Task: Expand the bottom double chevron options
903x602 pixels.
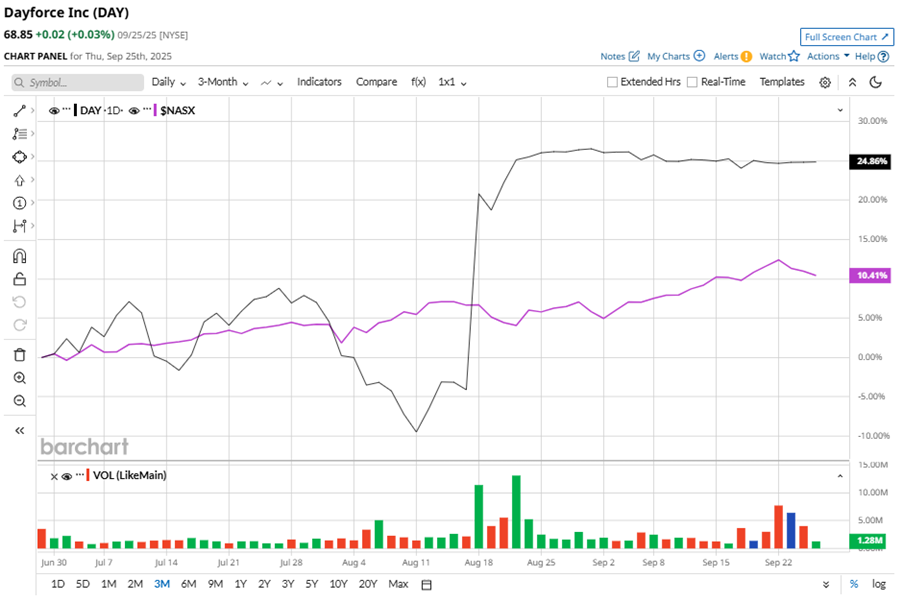Action: pos(826,585)
